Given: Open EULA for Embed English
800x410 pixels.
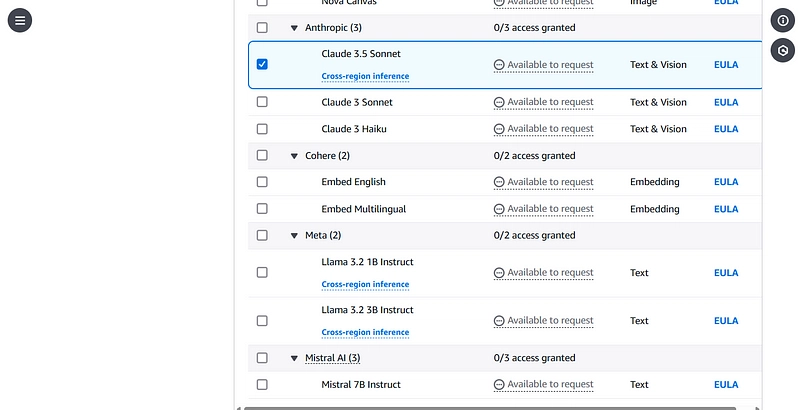Looking at the screenshot, I should click(726, 182).
